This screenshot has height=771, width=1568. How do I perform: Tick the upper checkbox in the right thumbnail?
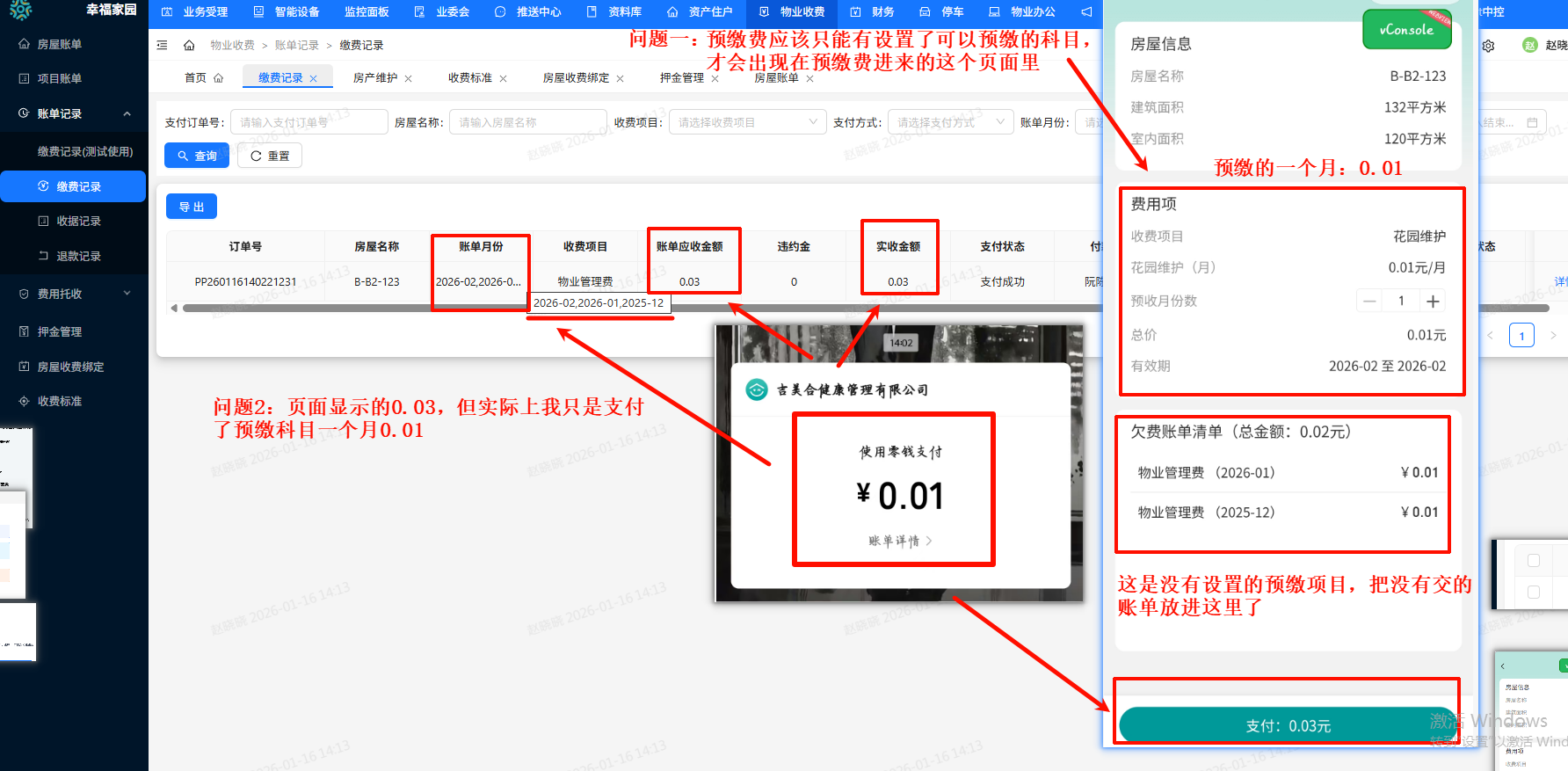1534,560
